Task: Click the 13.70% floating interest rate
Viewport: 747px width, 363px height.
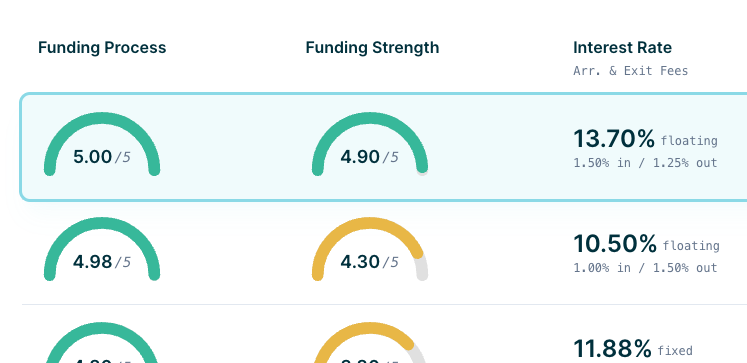Action: click(x=645, y=139)
